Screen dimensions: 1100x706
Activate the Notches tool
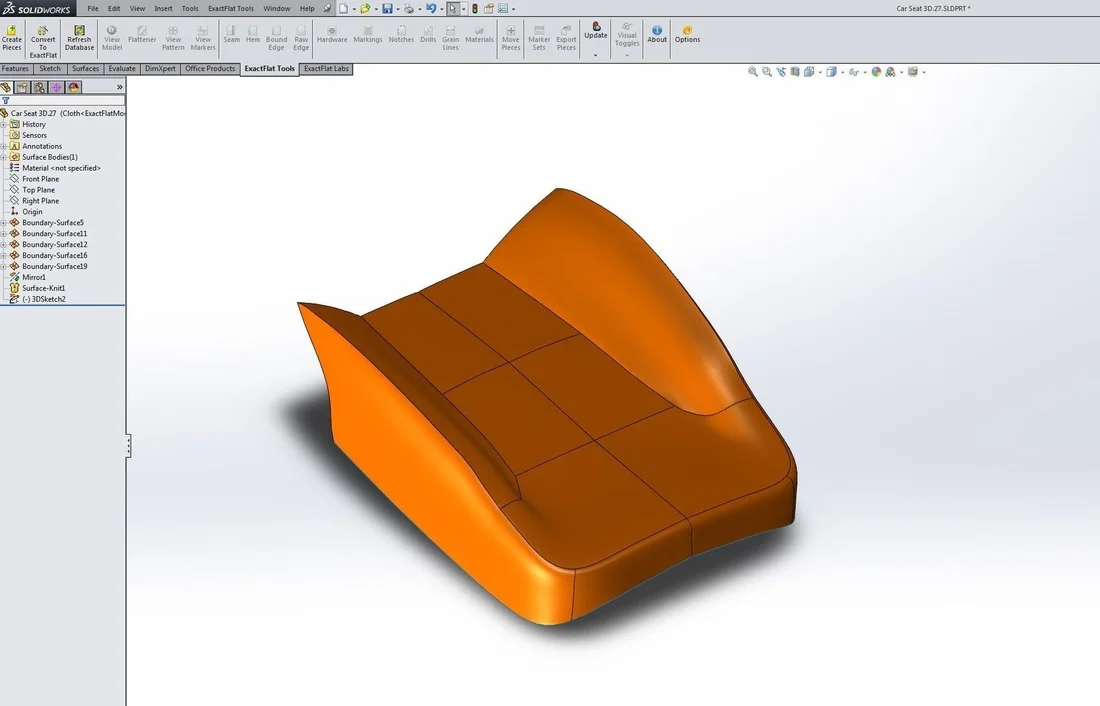tap(401, 38)
